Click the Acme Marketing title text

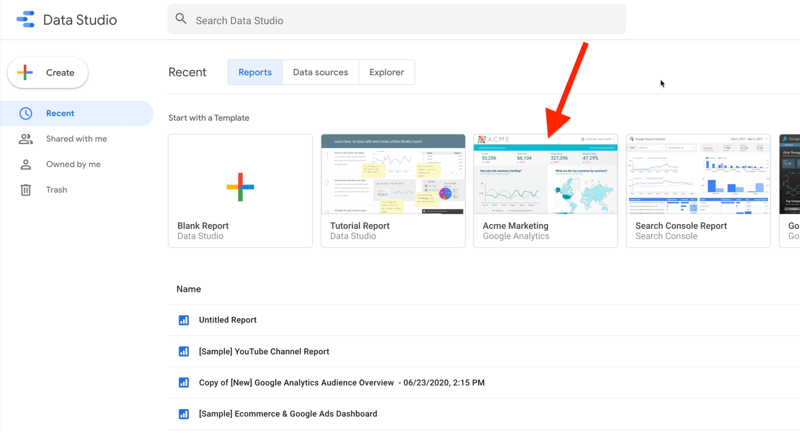click(515, 225)
